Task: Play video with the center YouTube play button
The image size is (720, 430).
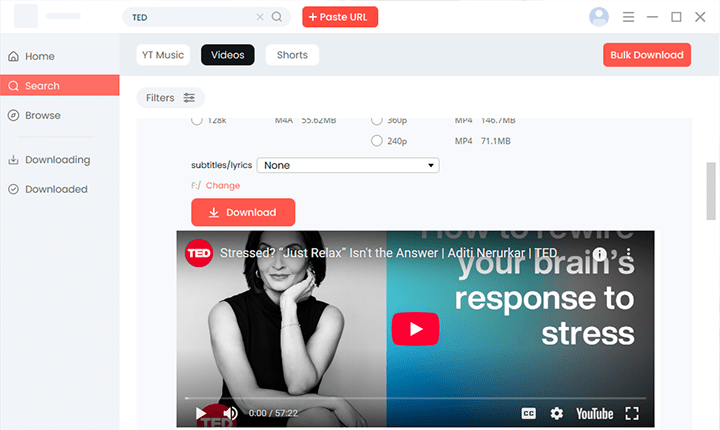Action: click(415, 329)
